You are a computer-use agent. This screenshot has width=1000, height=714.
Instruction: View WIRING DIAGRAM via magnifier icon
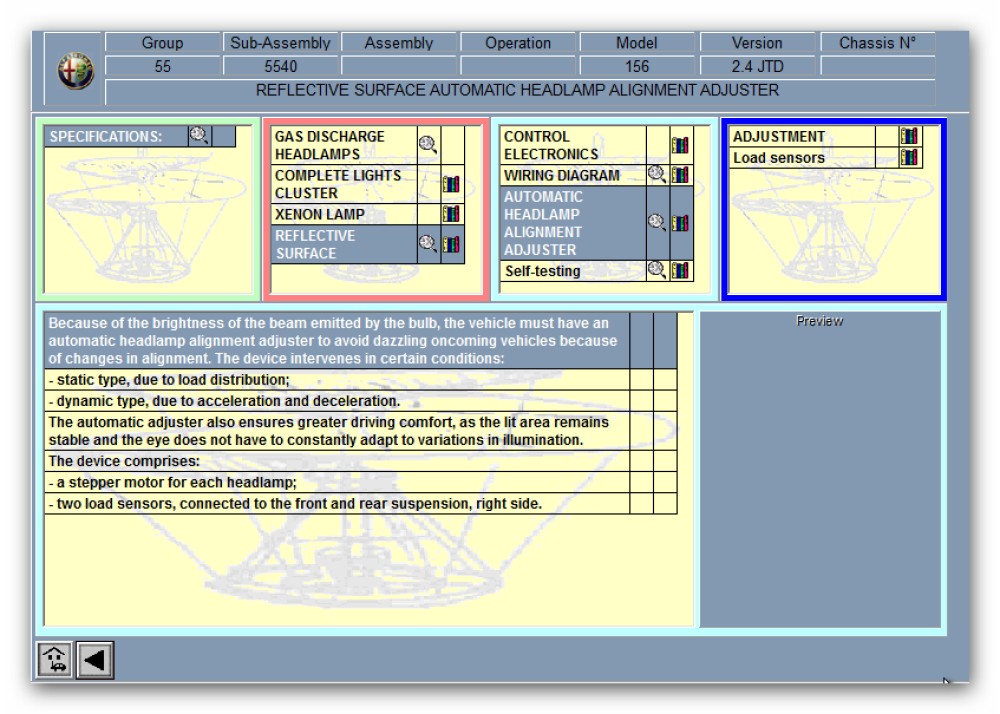(657, 175)
